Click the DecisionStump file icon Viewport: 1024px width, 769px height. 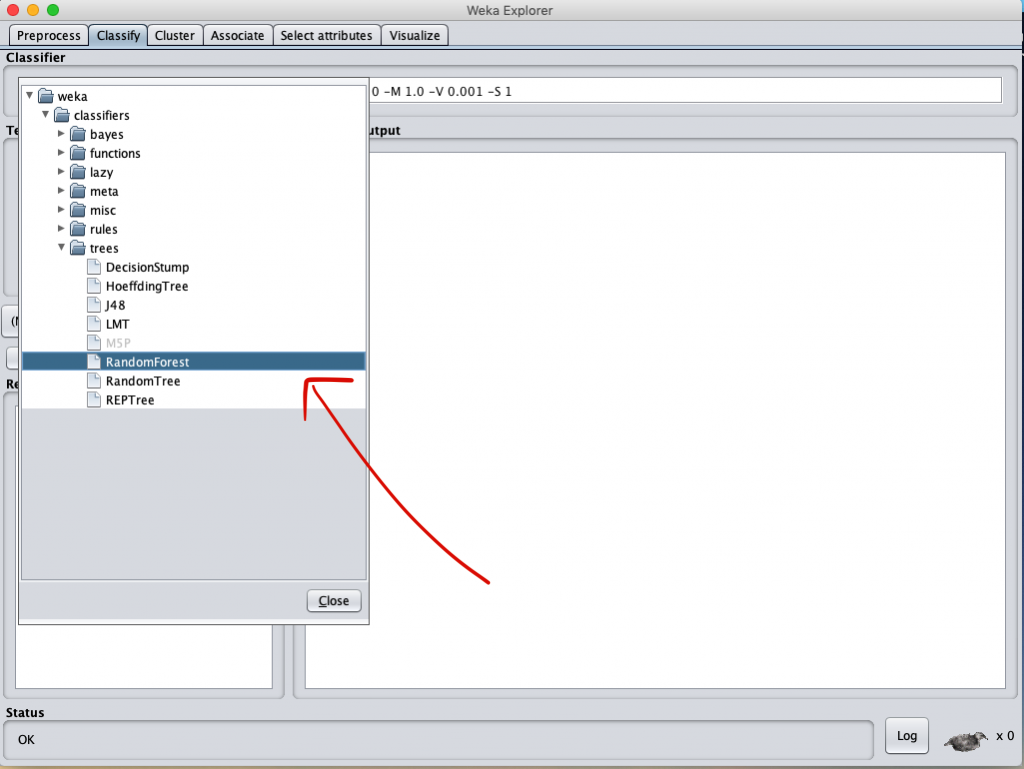pos(94,267)
